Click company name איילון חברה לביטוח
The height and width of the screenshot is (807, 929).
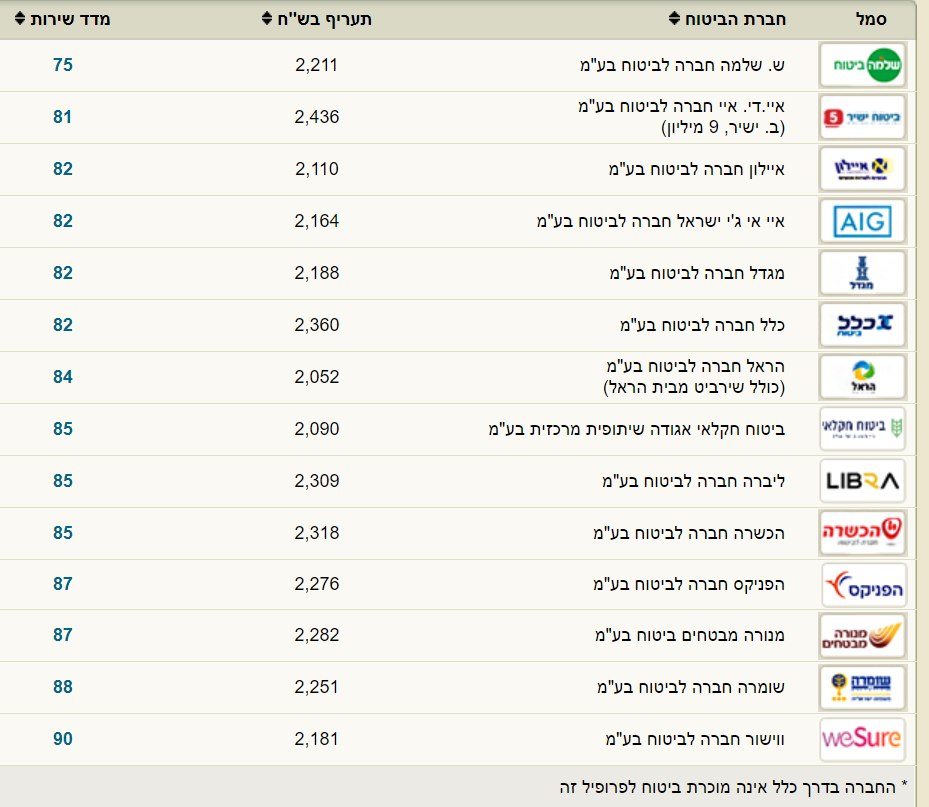coord(697,169)
